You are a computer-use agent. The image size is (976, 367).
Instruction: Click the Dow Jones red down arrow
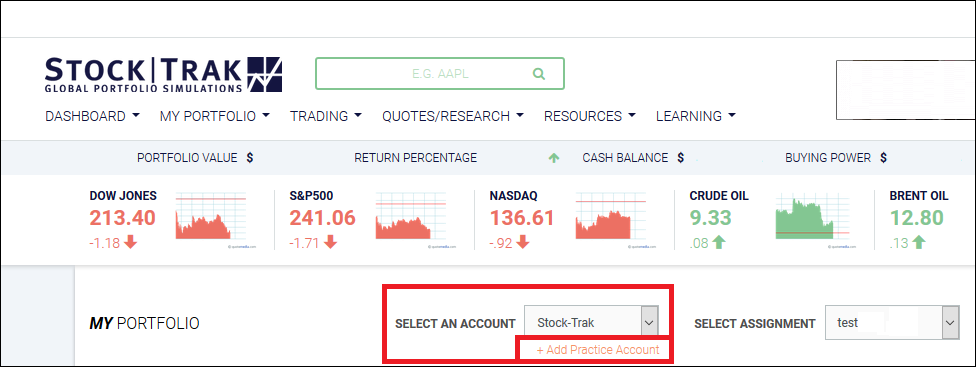click(130, 243)
